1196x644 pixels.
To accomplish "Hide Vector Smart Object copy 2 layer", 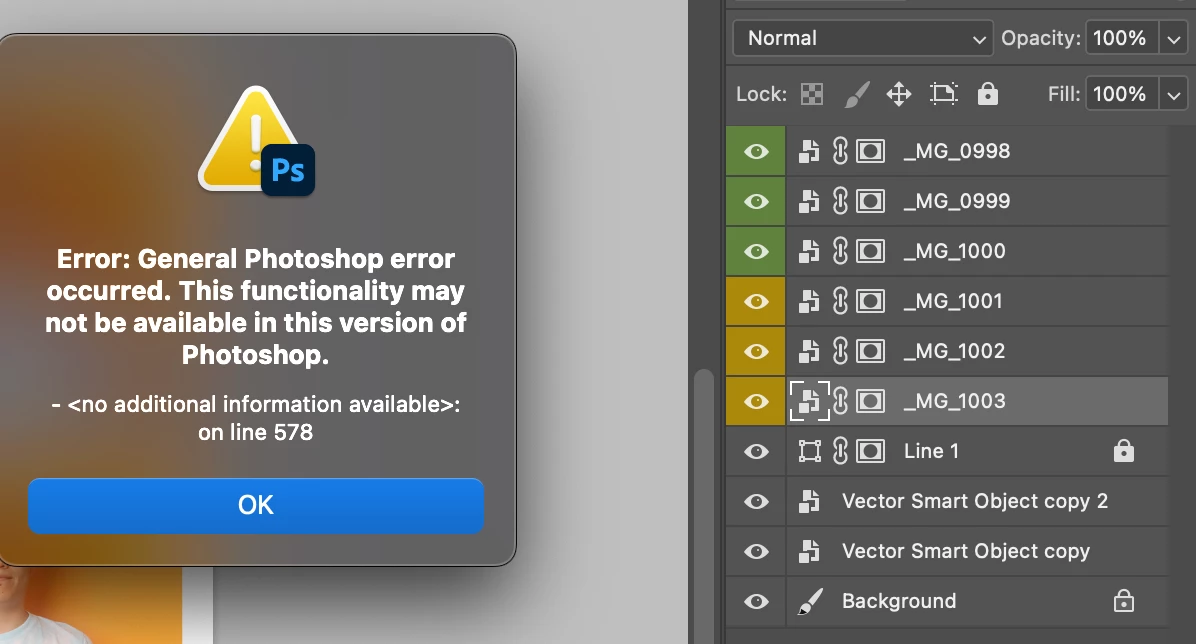I will (756, 501).
